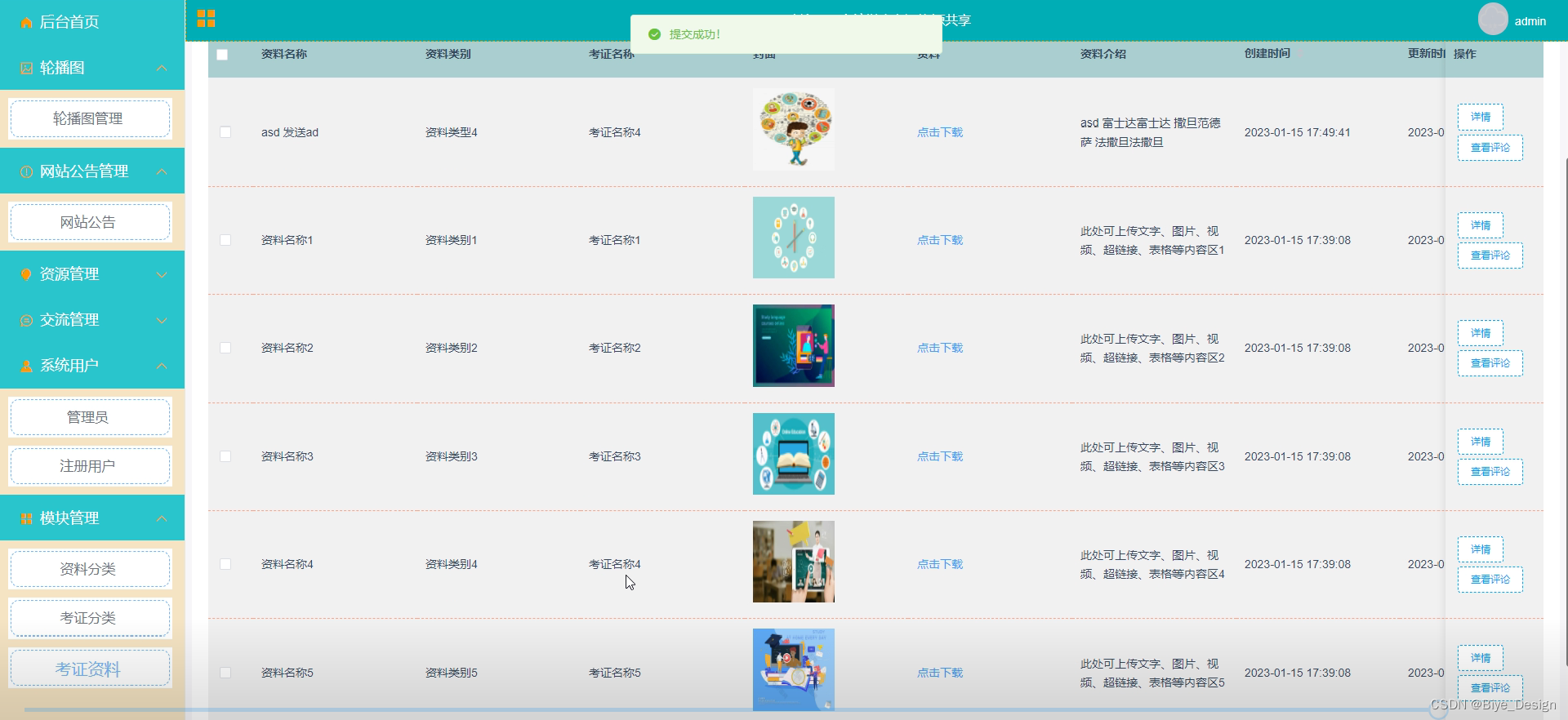The image size is (1568, 720).
Task: Click 查看评论 for row asd 发送ad
Action: pos(1490,148)
